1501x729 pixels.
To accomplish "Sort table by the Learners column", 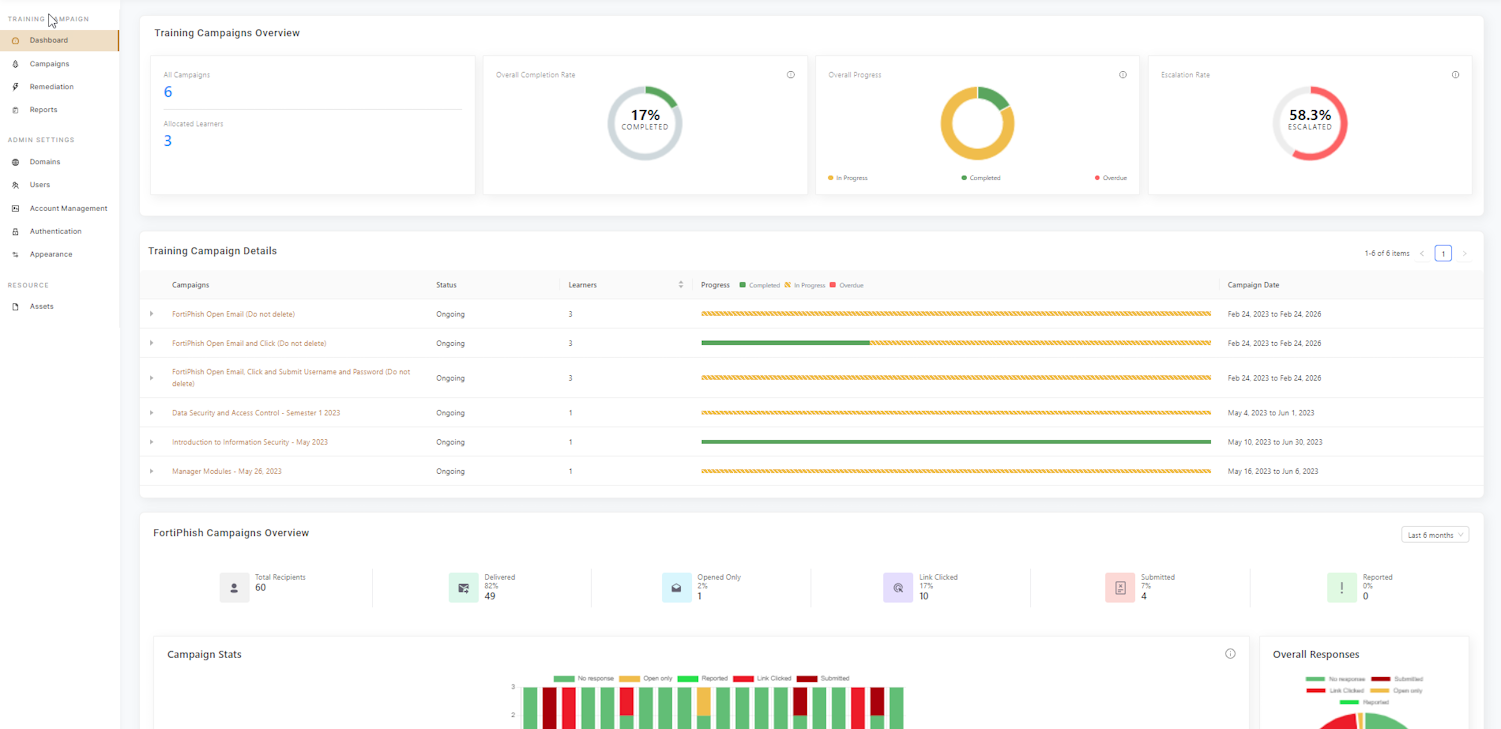I will [680, 285].
